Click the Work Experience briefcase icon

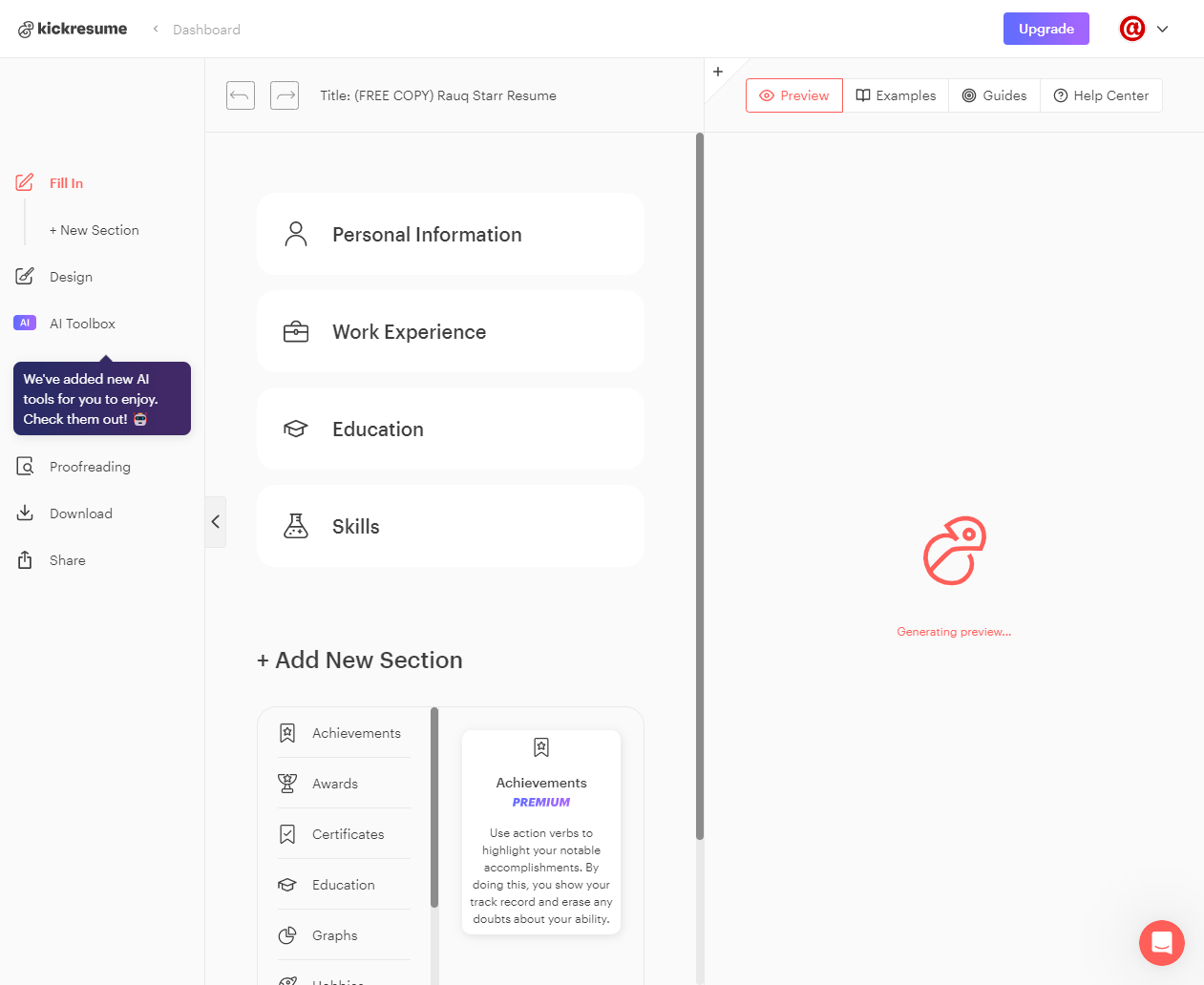click(x=296, y=332)
